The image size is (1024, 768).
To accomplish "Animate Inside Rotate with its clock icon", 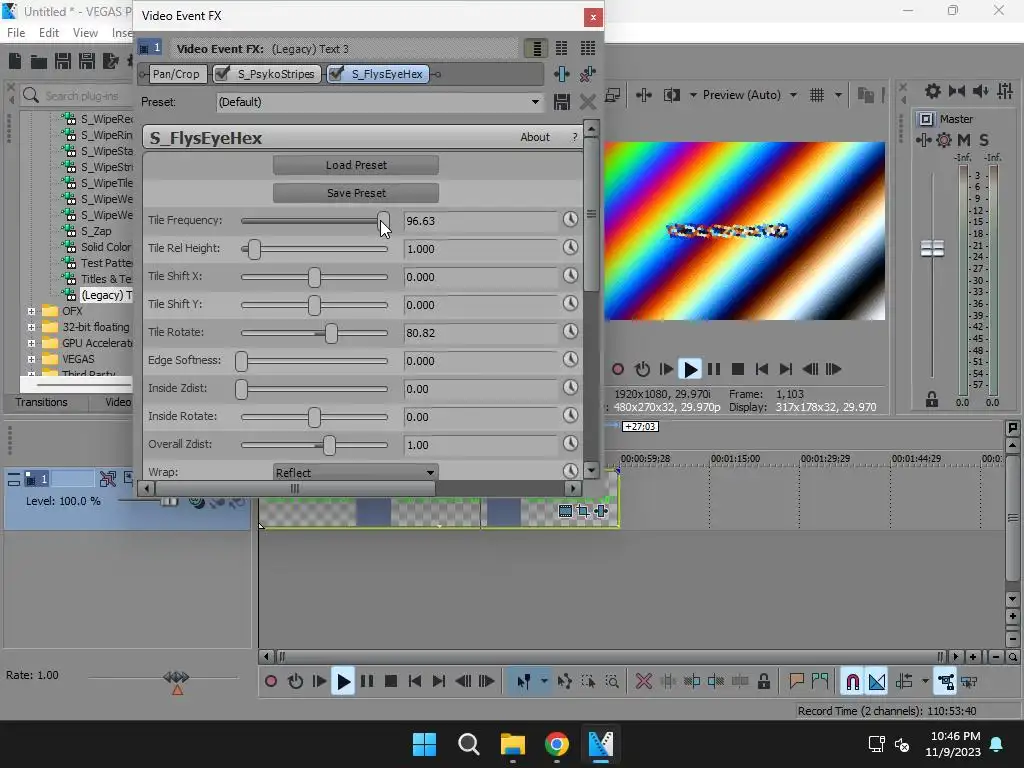I will point(571,416).
